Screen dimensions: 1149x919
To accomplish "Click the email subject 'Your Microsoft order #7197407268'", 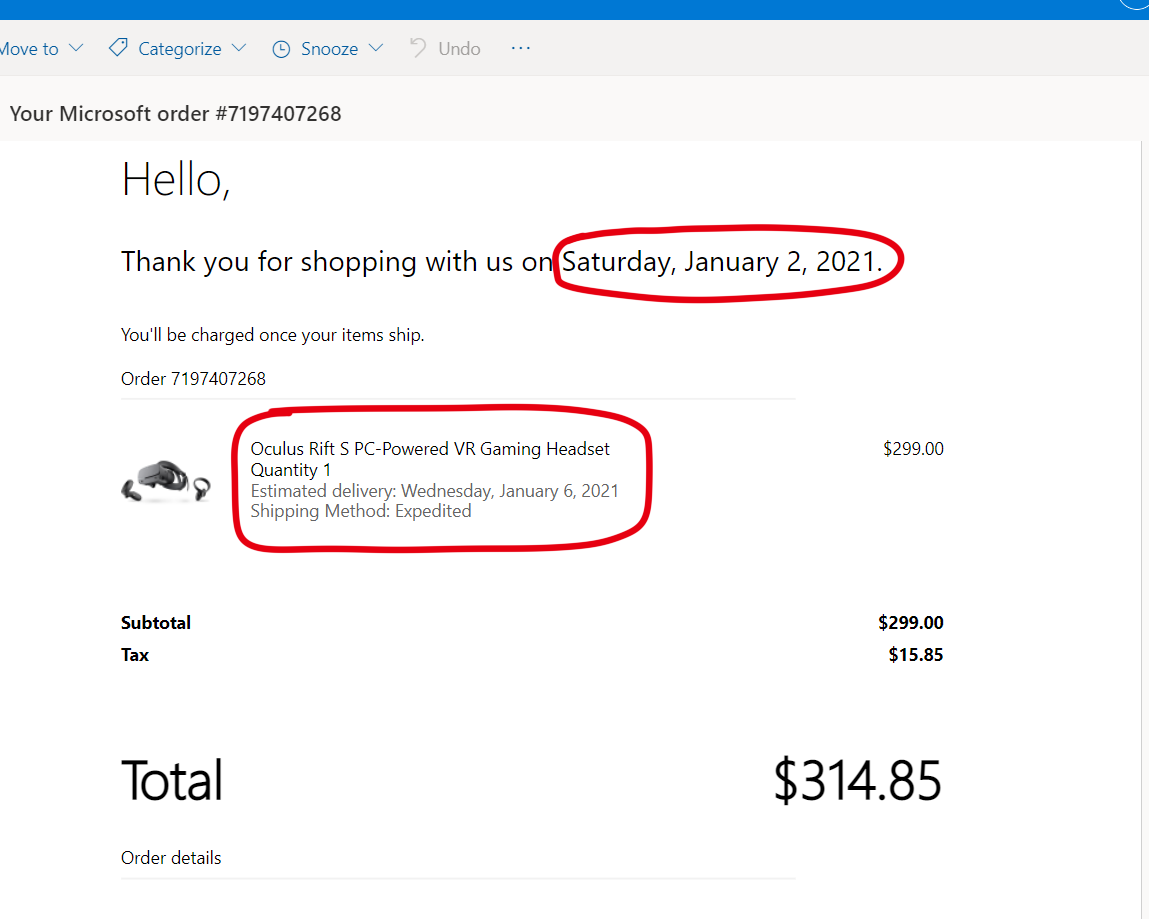I will 175,114.
